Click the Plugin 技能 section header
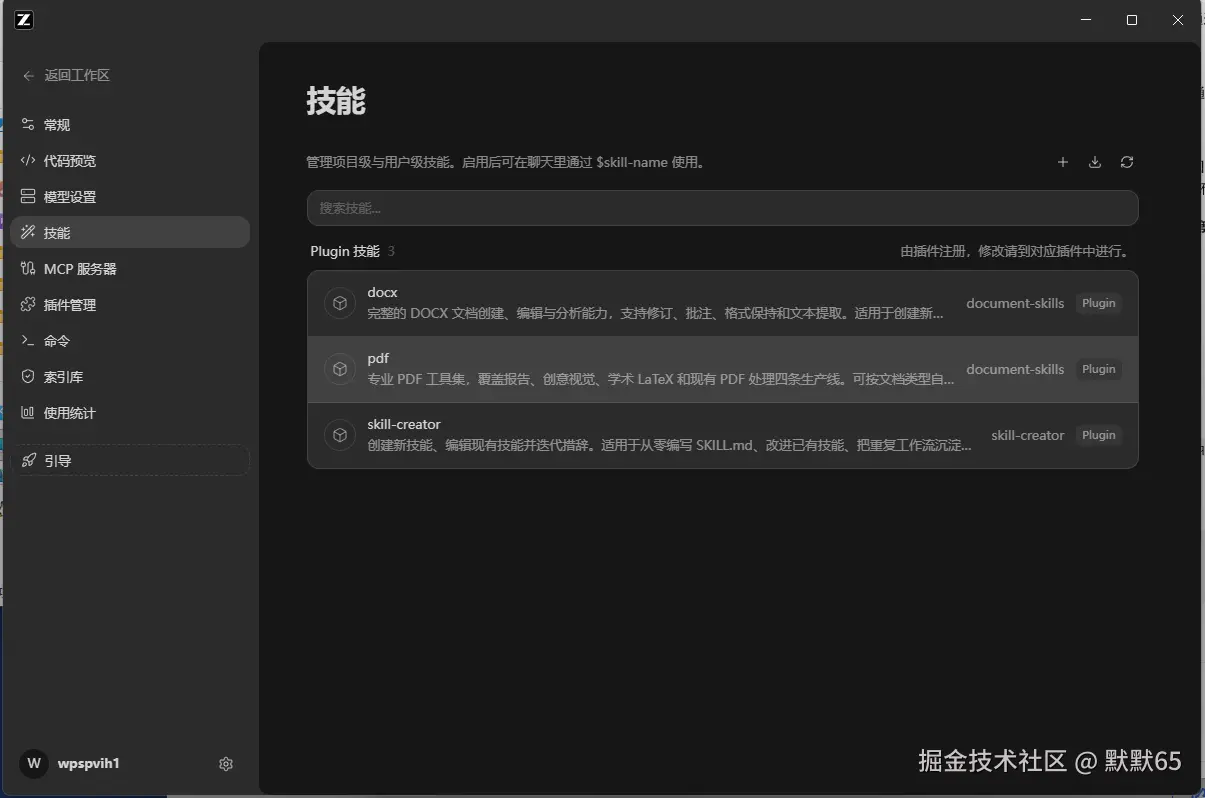Screen dimensions: 1205x798 coord(345,251)
